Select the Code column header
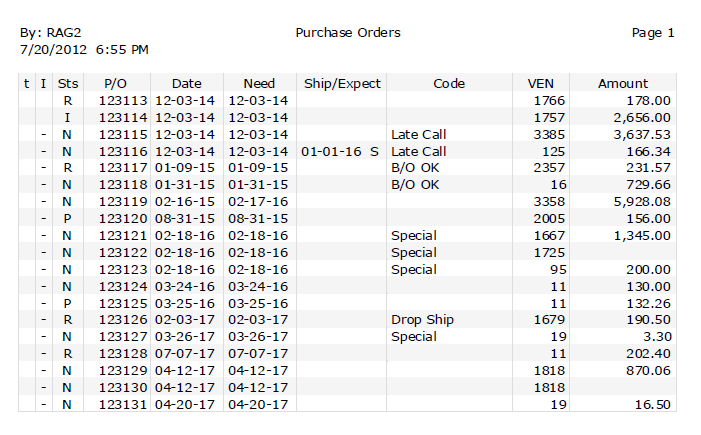 click(449, 83)
